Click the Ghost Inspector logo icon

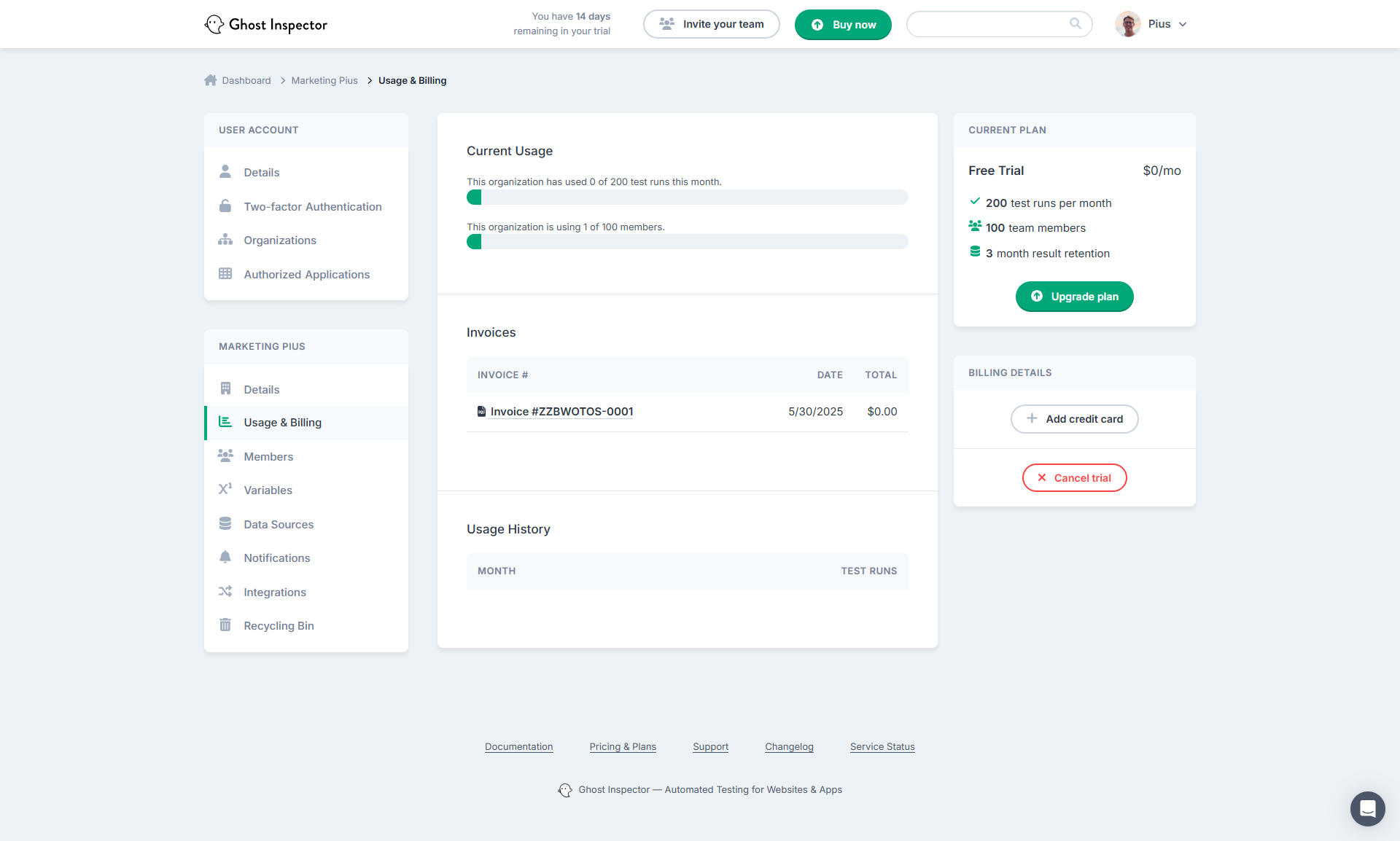(214, 24)
